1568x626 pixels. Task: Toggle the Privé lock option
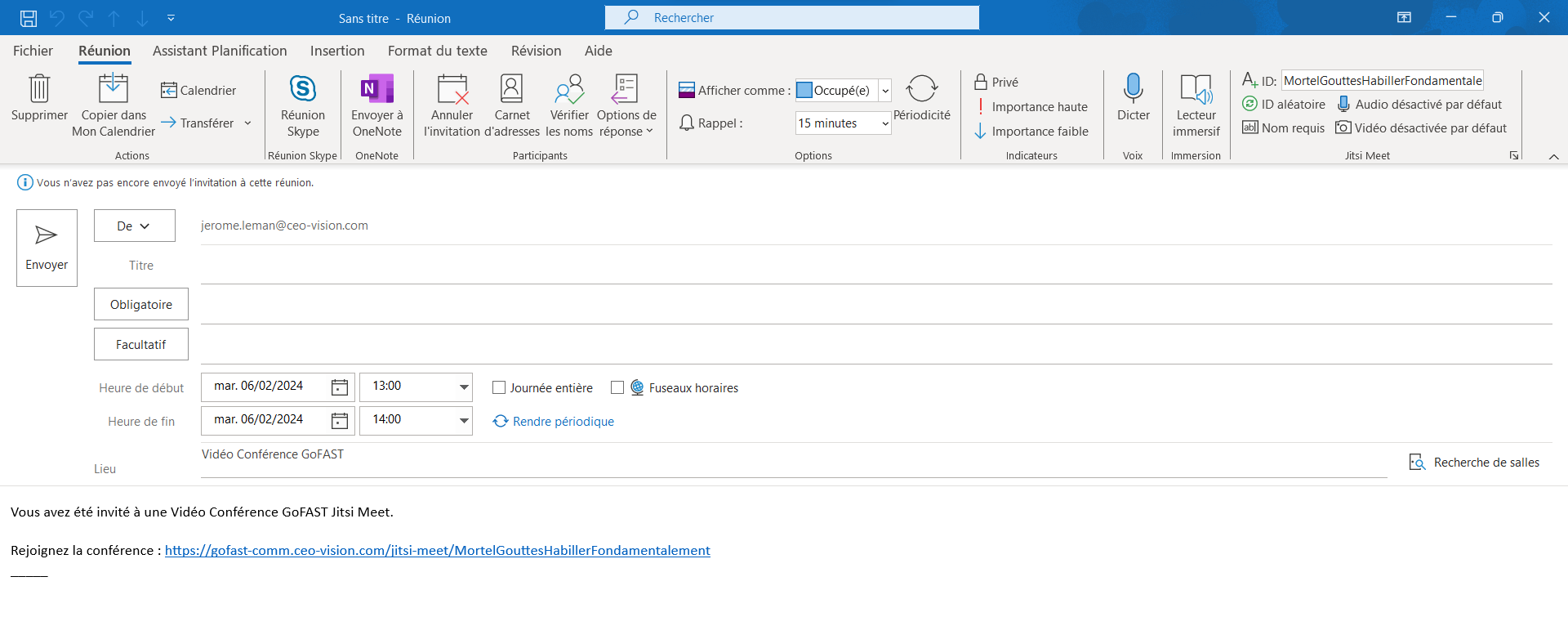[996, 82]
